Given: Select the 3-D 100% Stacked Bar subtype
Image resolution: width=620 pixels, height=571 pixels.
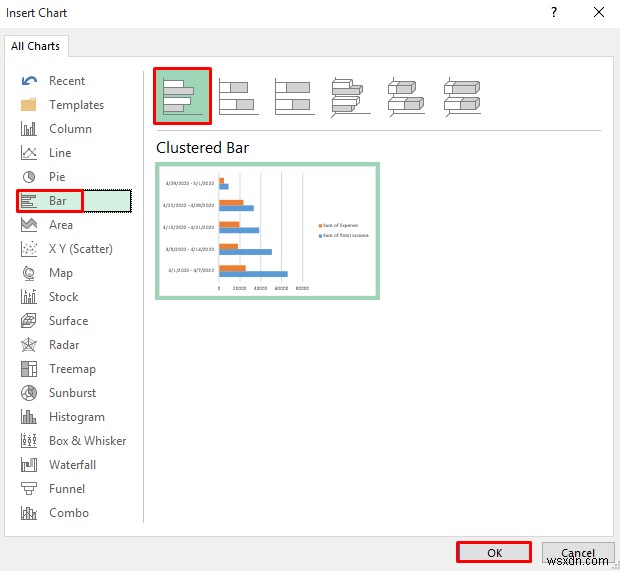Looking at the screenshot, I should click(462, 97).
